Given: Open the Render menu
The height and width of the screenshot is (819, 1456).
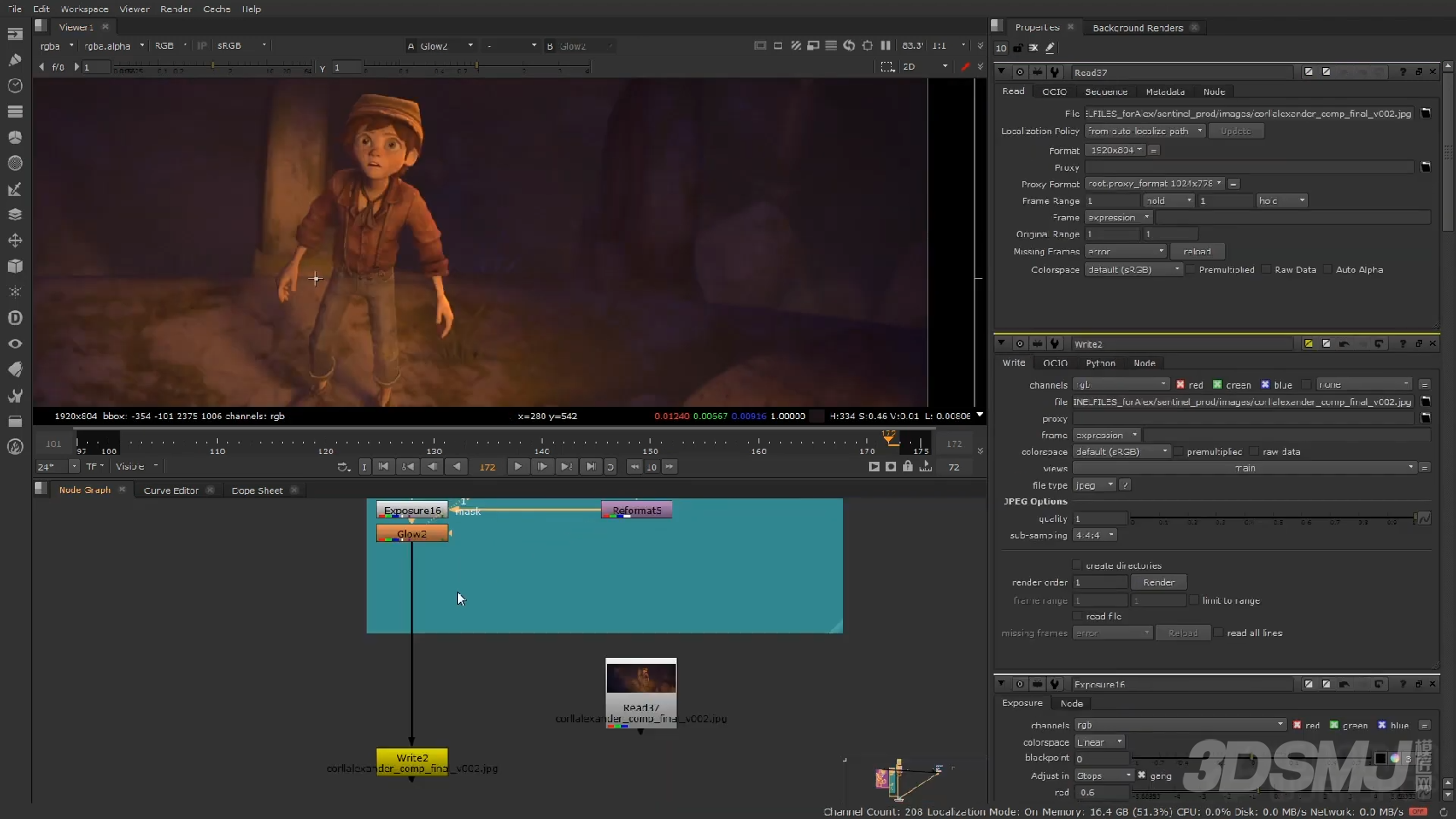Looking at the screenshot, I should [x=176, y=9].
